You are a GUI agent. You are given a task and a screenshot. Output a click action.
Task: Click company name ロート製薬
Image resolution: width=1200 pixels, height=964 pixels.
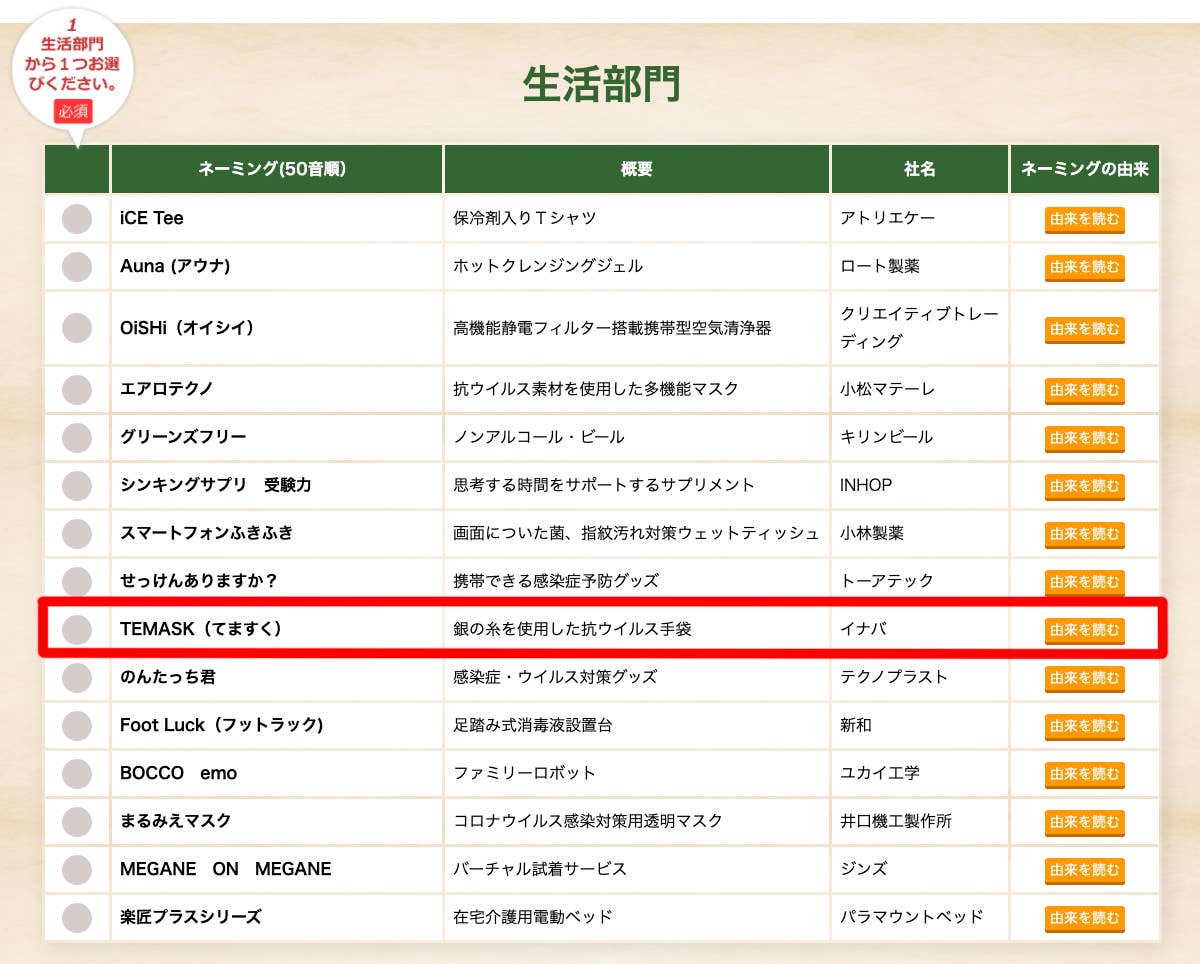[880, 266]
